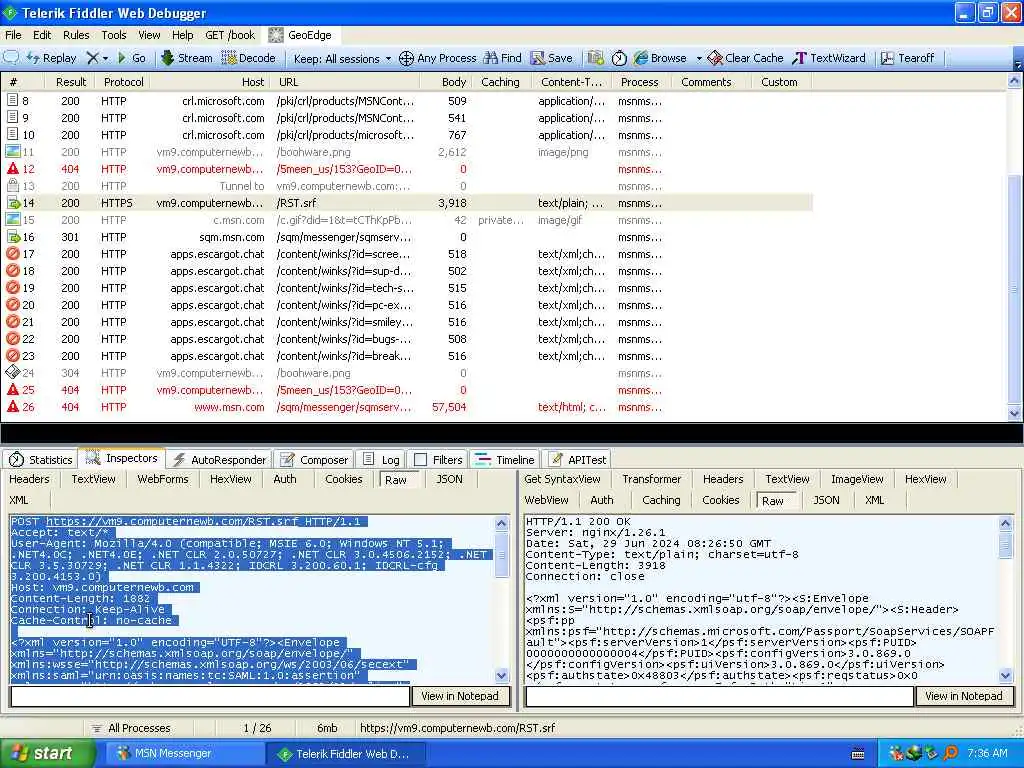
Task: Switch to the Statistics tab
Action: [x=40, y=460]
